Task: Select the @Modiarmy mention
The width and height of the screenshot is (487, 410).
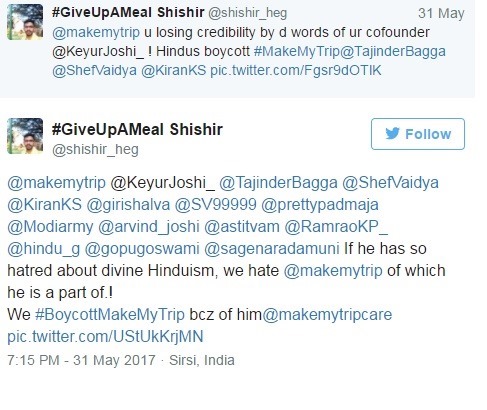Action: [50, 227]
